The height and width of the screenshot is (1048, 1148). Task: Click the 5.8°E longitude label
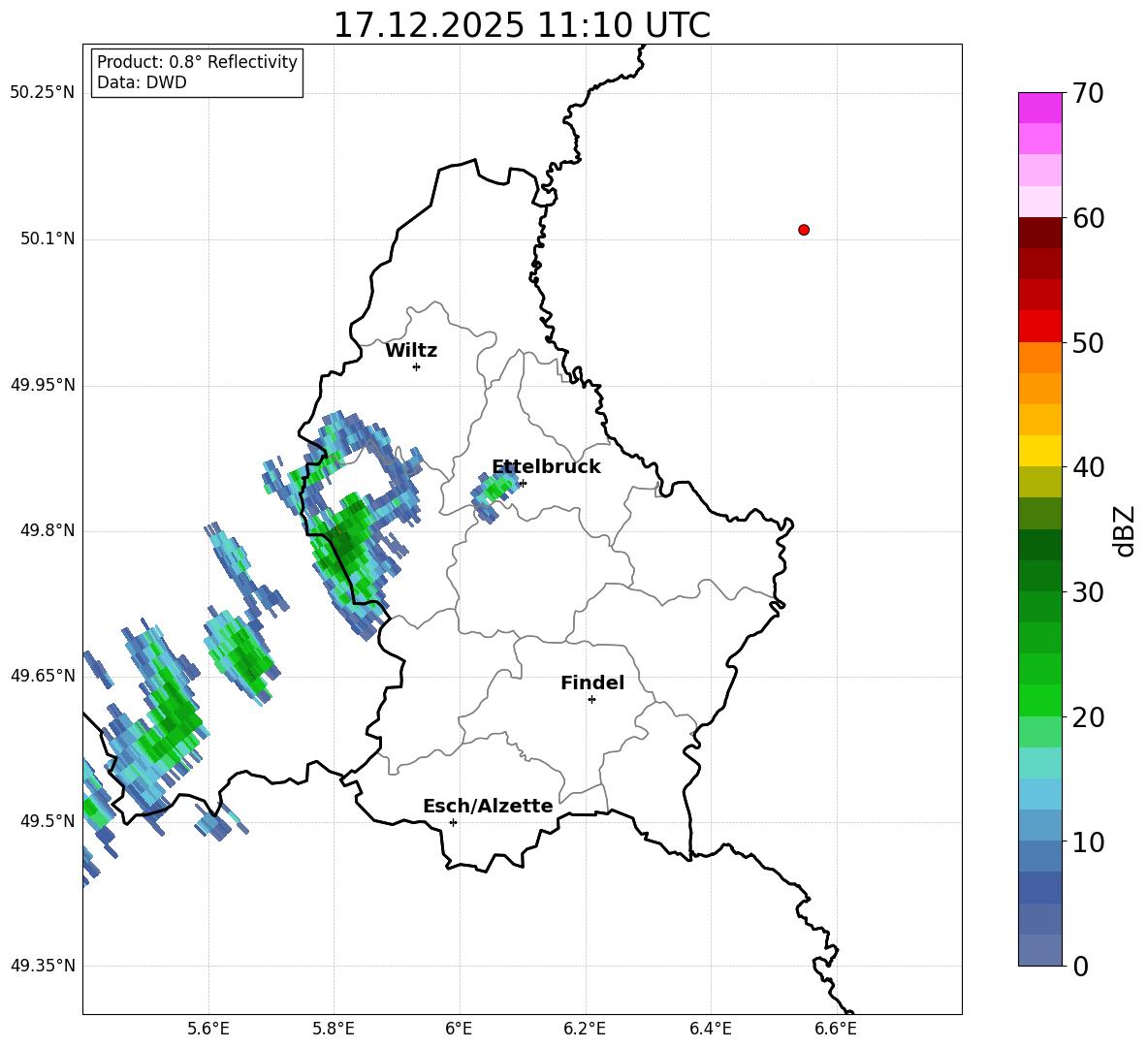[x=334, y=1029]
